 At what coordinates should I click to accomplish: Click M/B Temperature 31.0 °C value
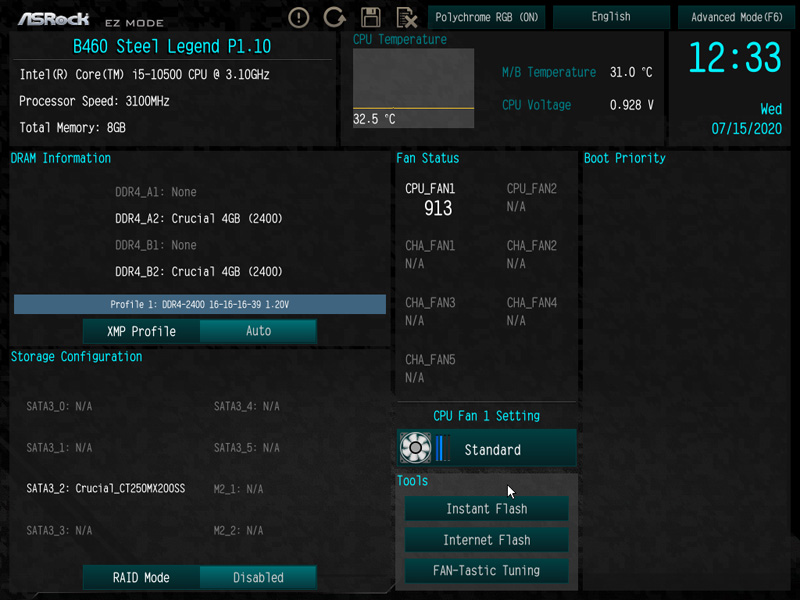pos(631,72)
